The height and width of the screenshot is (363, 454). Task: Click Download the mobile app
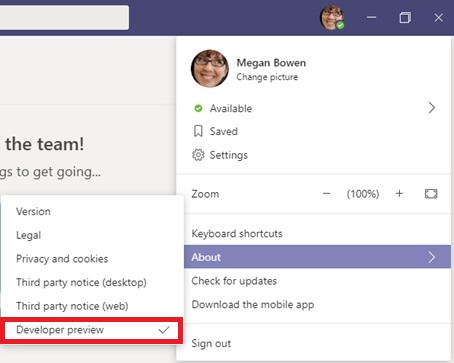[x=317, y=305]
